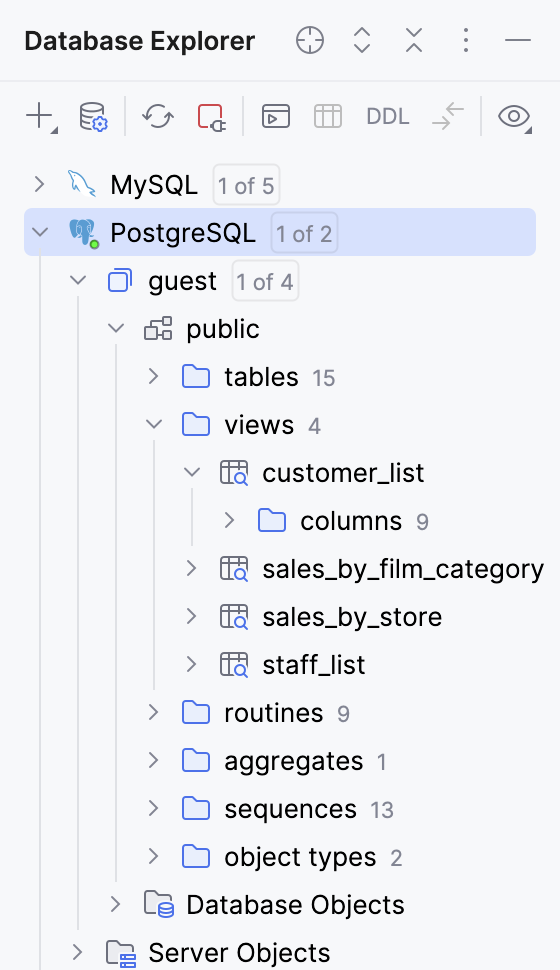560x970 pixels.
Task: Expand the object types folder
Action: click(x=154, y=856)
